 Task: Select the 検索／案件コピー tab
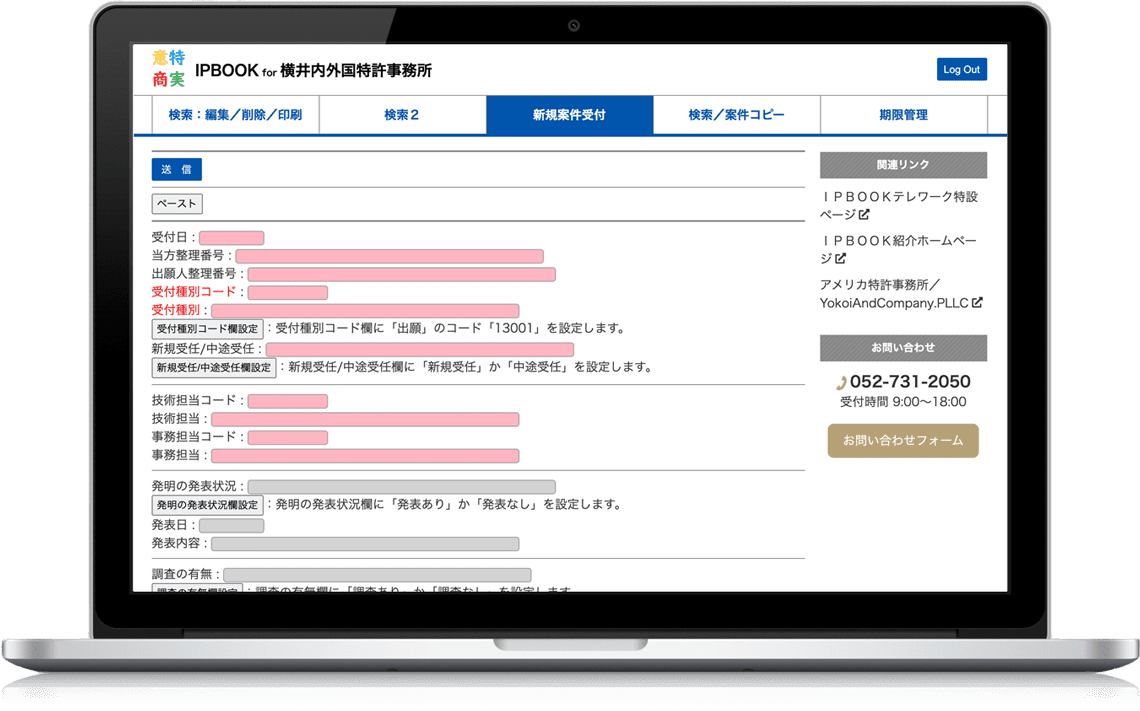[x=736, y=115]
